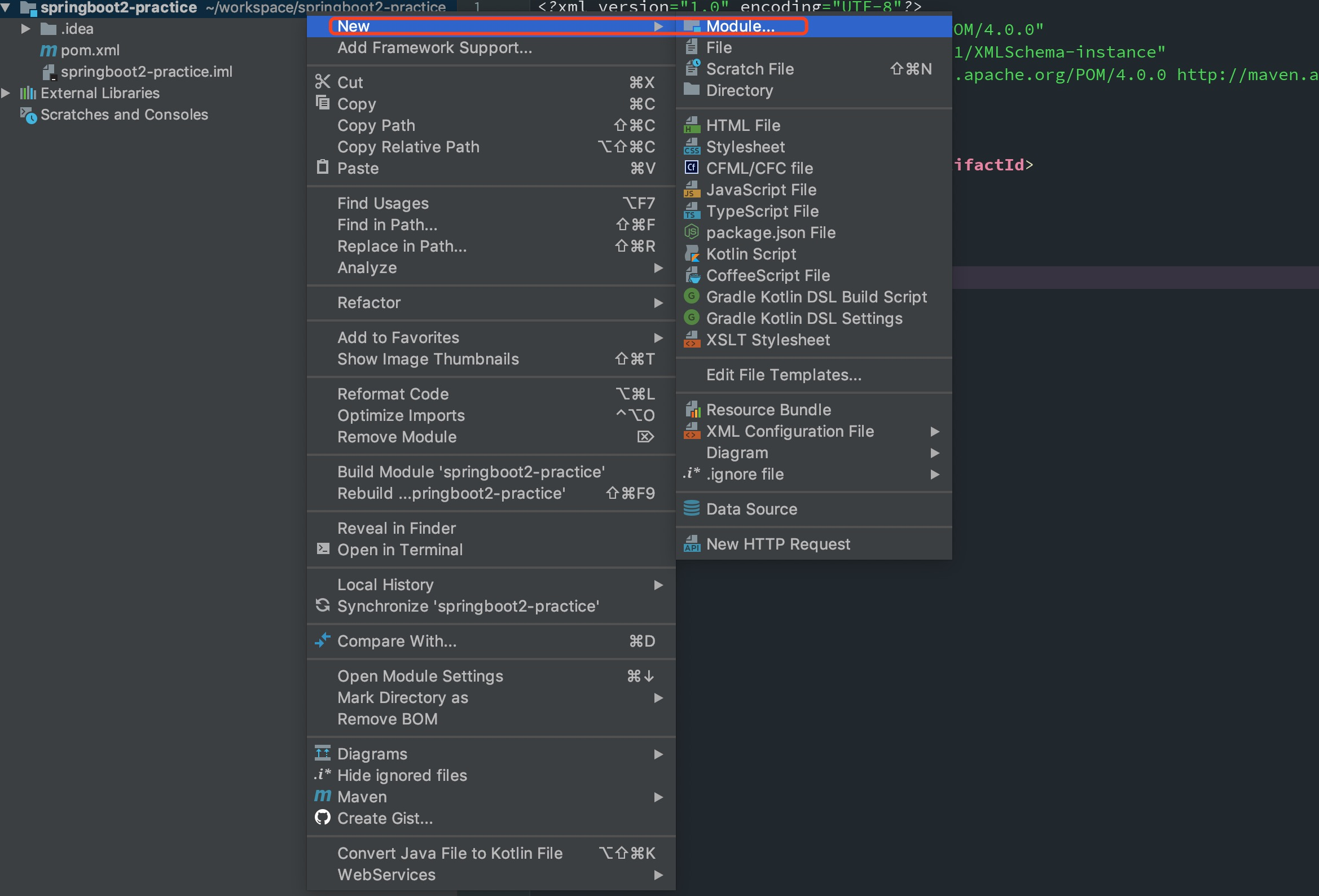The height and width of the screenshot is (896, 1319).
Task: Click the Scratch File icon
Action: click(x=691, y=68)
